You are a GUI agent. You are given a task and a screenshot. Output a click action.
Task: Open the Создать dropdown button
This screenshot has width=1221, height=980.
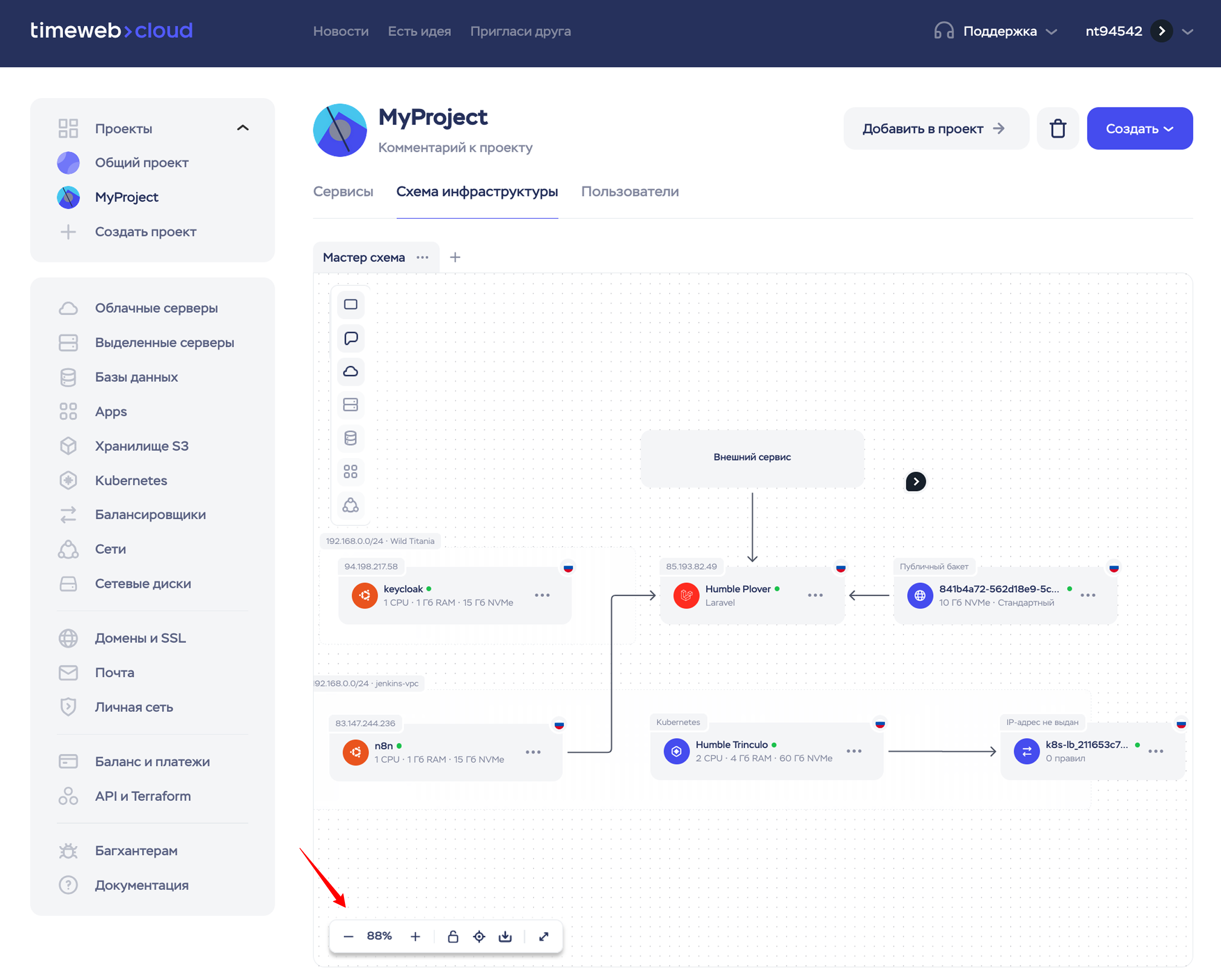pyautogui.click(x=1140, y=128)
